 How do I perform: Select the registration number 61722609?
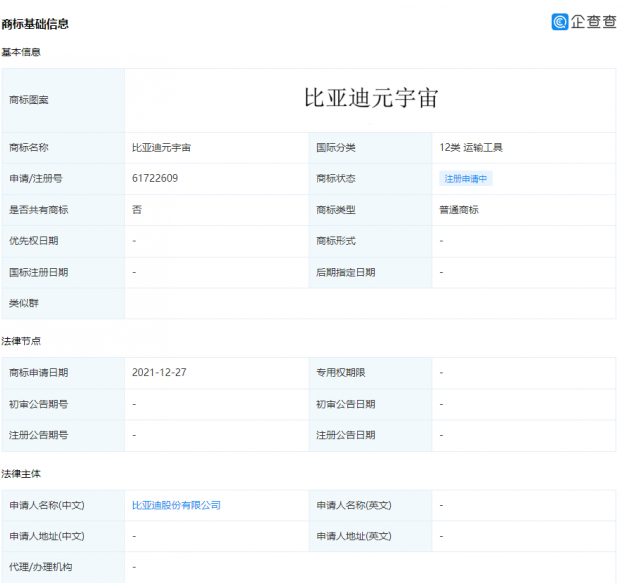pyautogui.click(x=155, y=178)
